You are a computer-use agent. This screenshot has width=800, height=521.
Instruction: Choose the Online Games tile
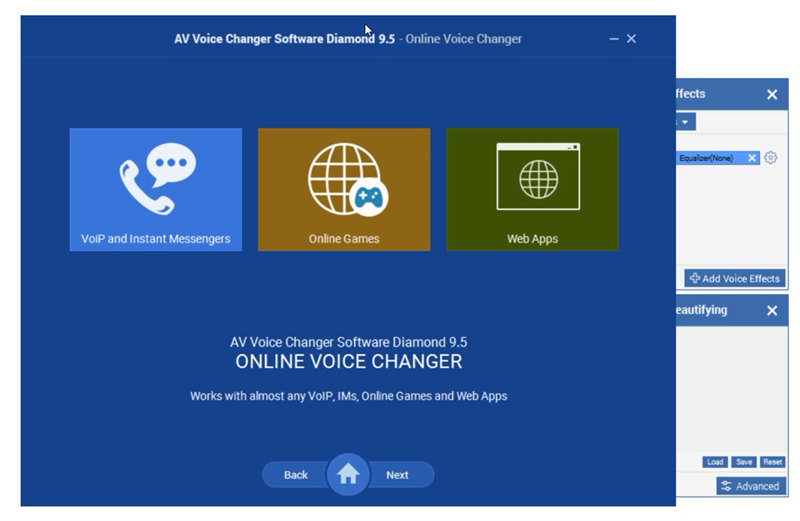coord(344,189)
